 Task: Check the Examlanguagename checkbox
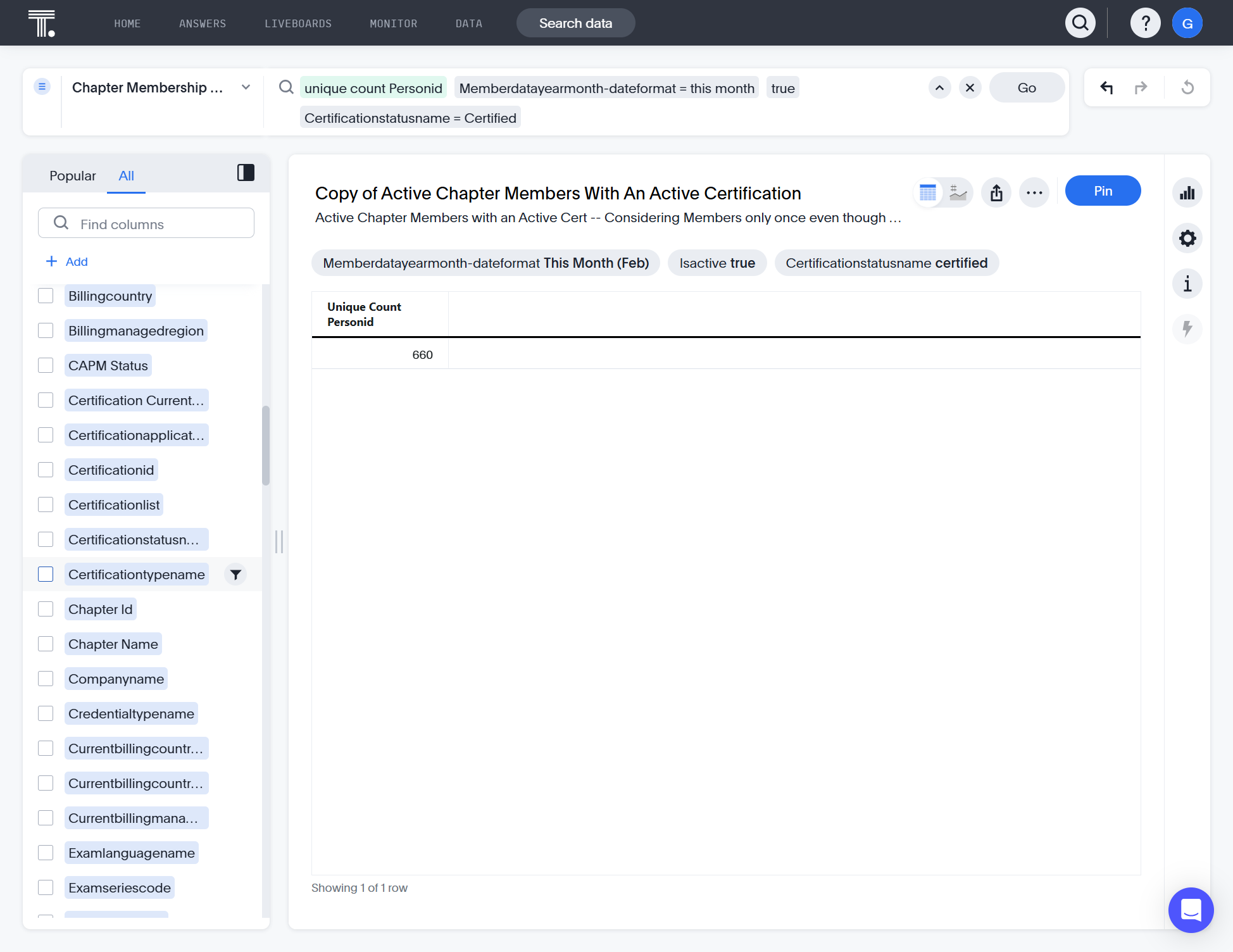pos(46,853)
